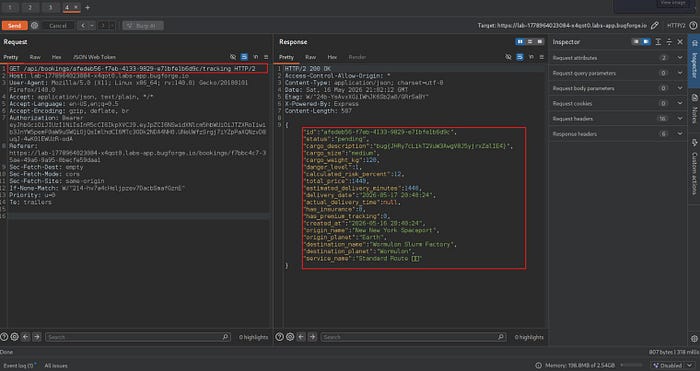Select the Response Pretty view tab

[286, 57]
